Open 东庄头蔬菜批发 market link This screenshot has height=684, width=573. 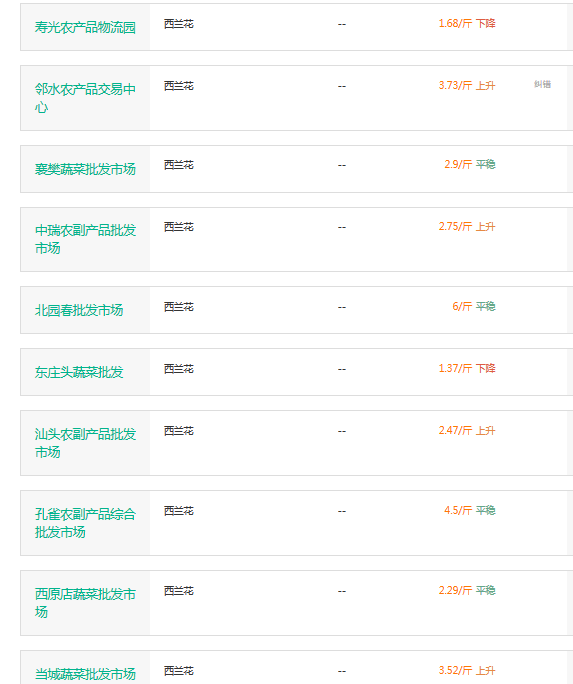pyautogui.click(x=79, y=372)
